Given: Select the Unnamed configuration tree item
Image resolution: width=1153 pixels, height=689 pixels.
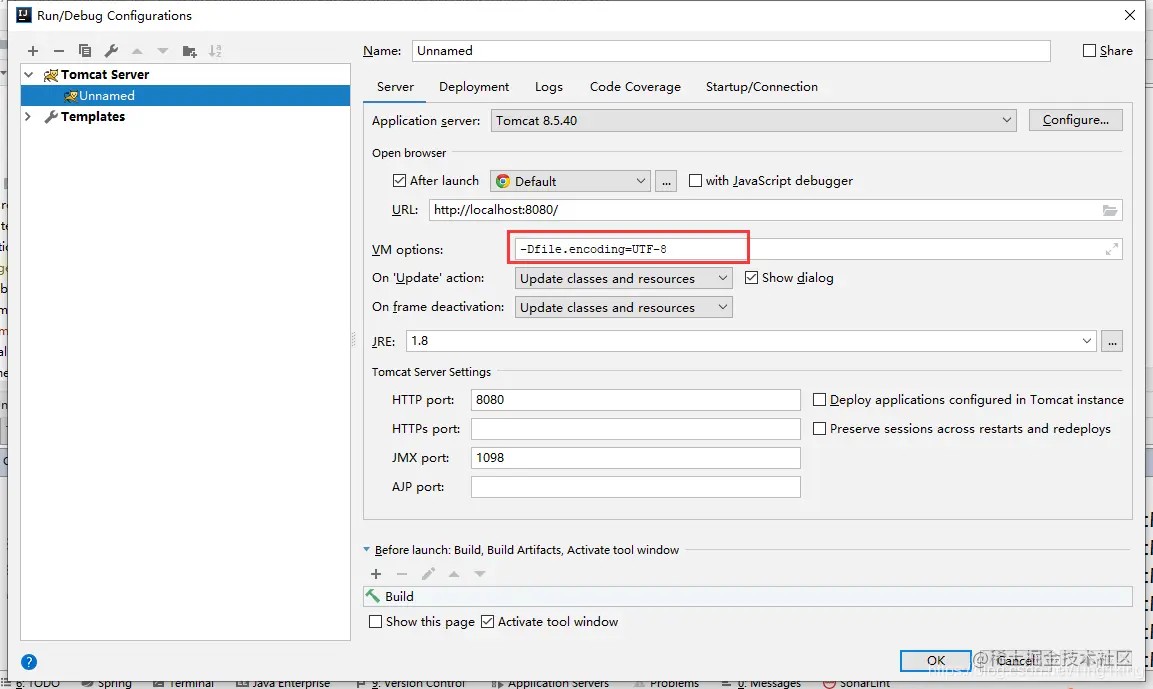Looking at the screenshot, I should pos(185,96).
